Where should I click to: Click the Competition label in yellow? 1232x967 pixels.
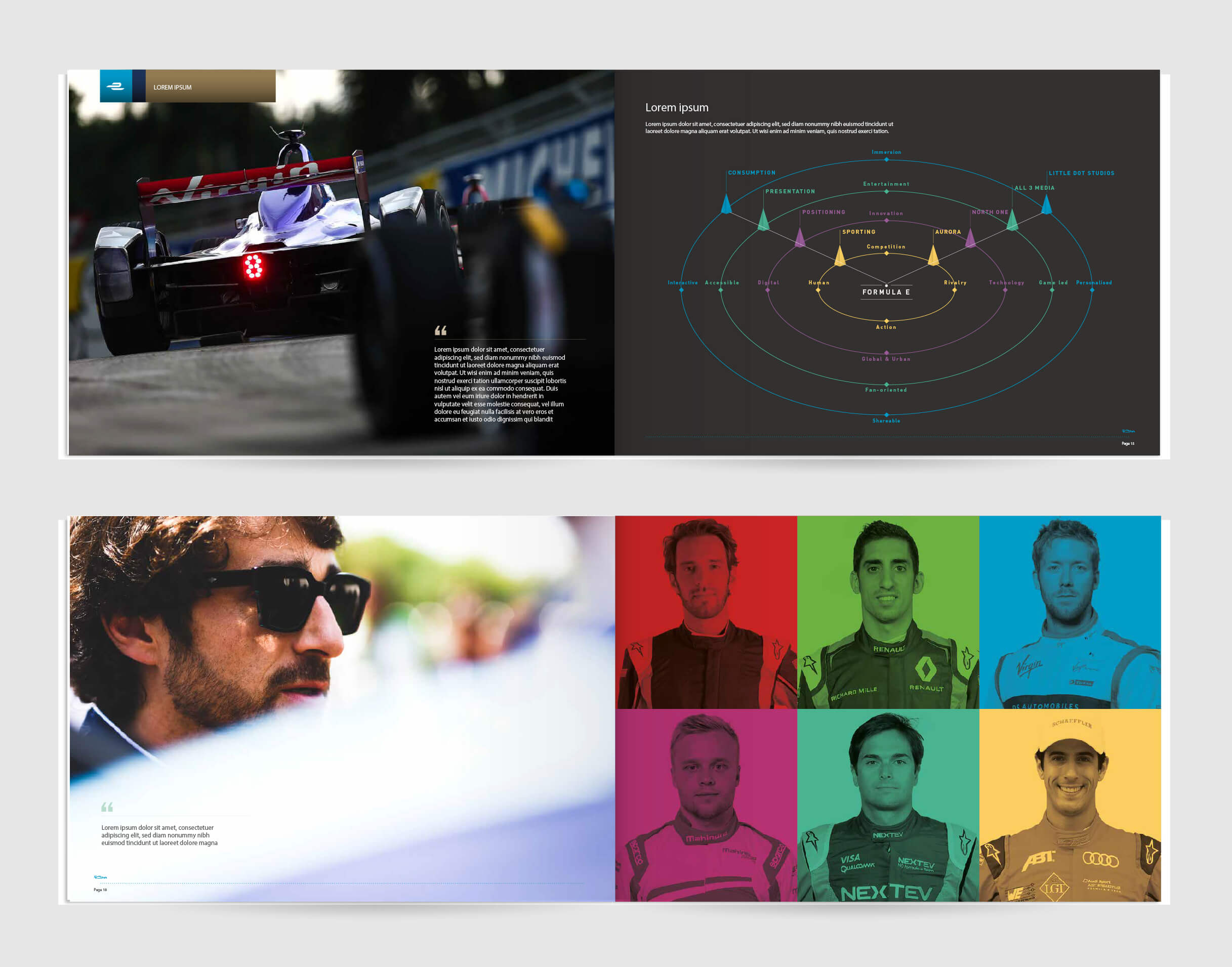[x=886, y=247]
